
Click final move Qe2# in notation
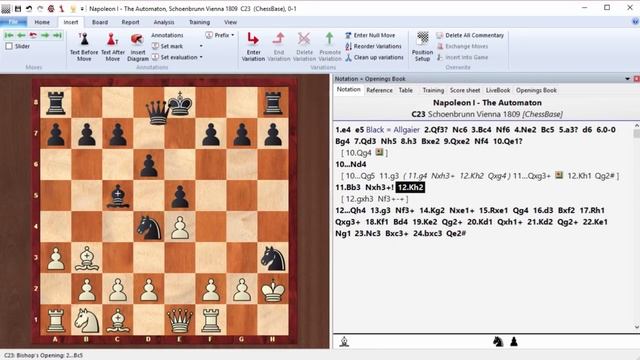click(x=456, y=233)
